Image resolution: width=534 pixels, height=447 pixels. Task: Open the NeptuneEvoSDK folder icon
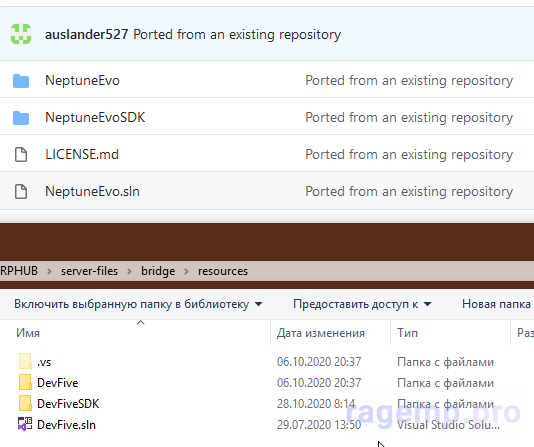coord(21,118)
